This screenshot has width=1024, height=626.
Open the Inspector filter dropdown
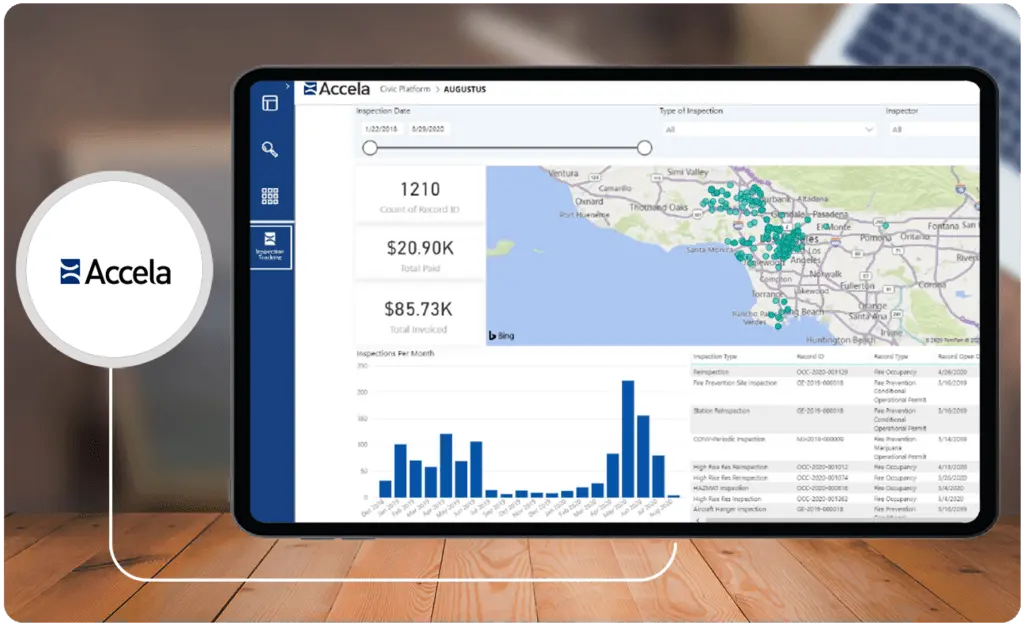coord(933,129)
